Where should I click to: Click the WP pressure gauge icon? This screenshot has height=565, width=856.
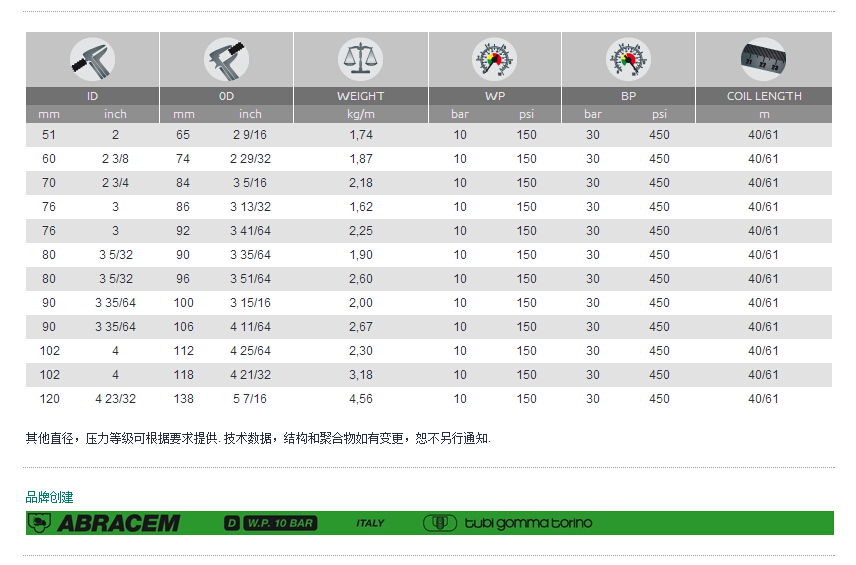point(494,59)
